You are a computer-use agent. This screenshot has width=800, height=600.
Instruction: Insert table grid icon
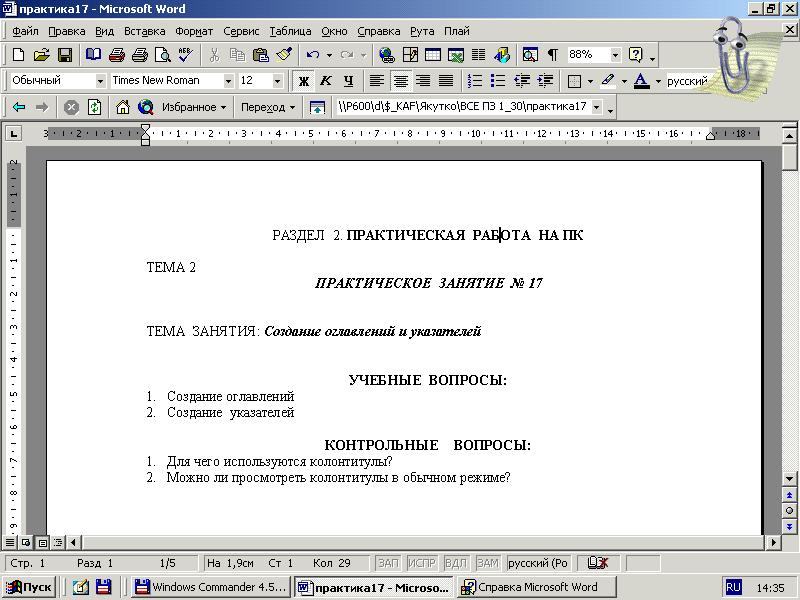pos(433,54)
